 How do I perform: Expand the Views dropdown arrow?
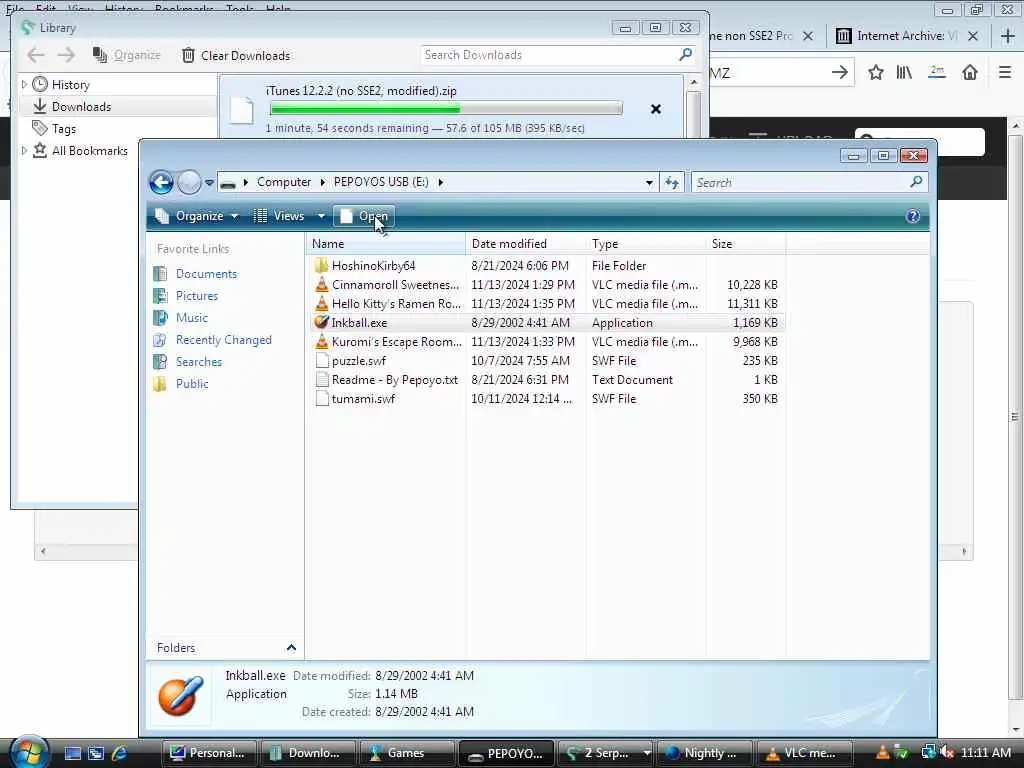[x=321, y=216]
